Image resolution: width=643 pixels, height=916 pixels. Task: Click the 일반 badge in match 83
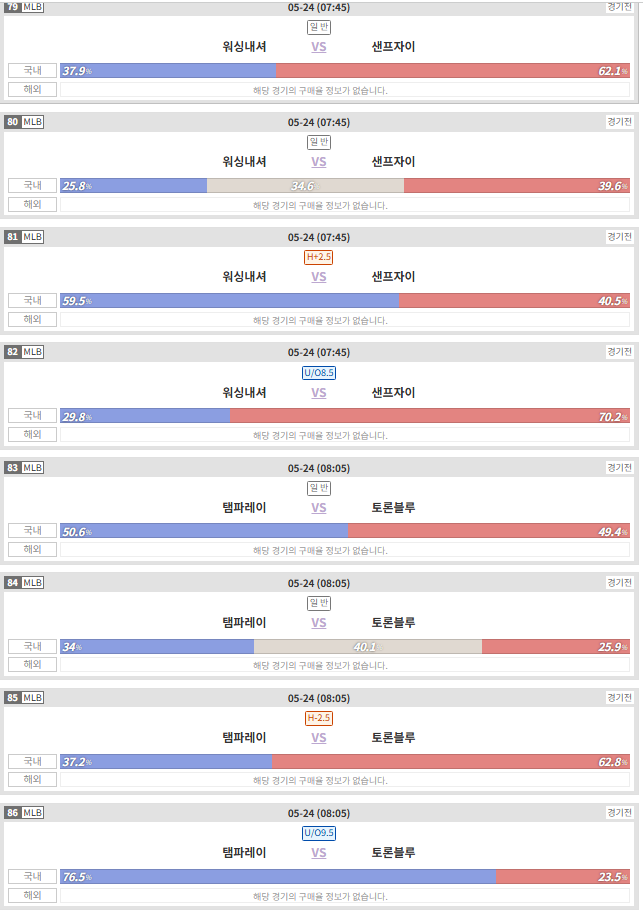point(319,488)
